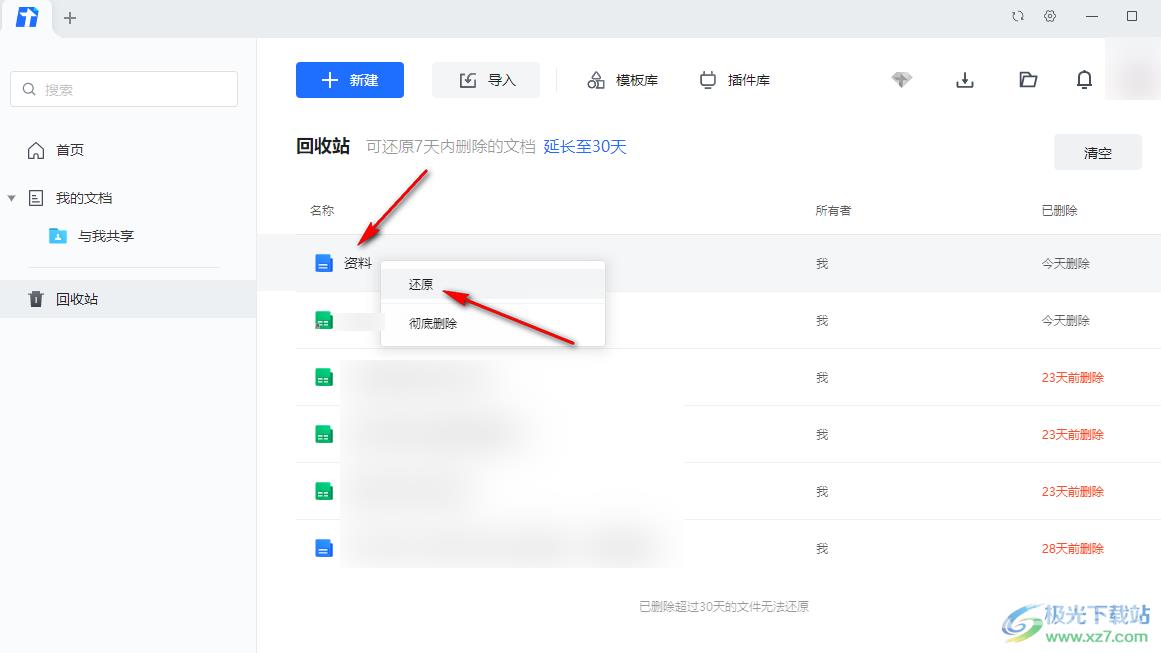Image resolution: width=1161 pixels, height=653 pixels.
Task: Open the folder icon in toolbar
Action: (1028, 79)
